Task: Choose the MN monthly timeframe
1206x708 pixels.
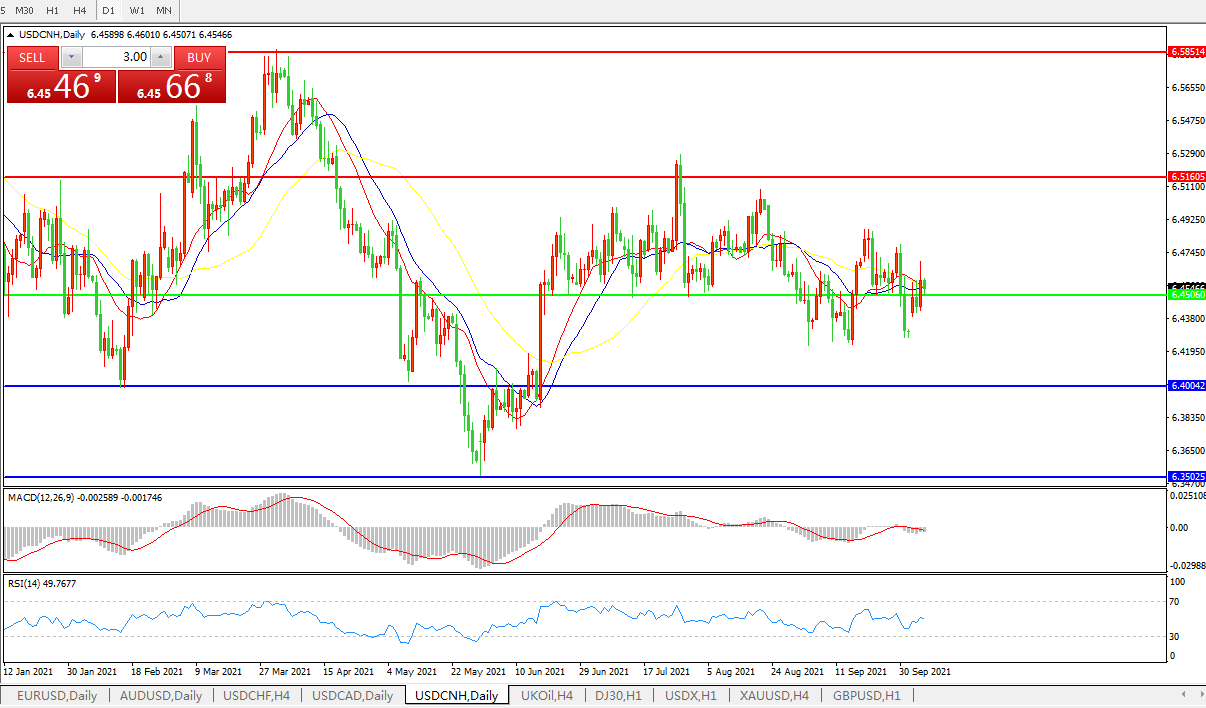Action: (x=164, y=10)
